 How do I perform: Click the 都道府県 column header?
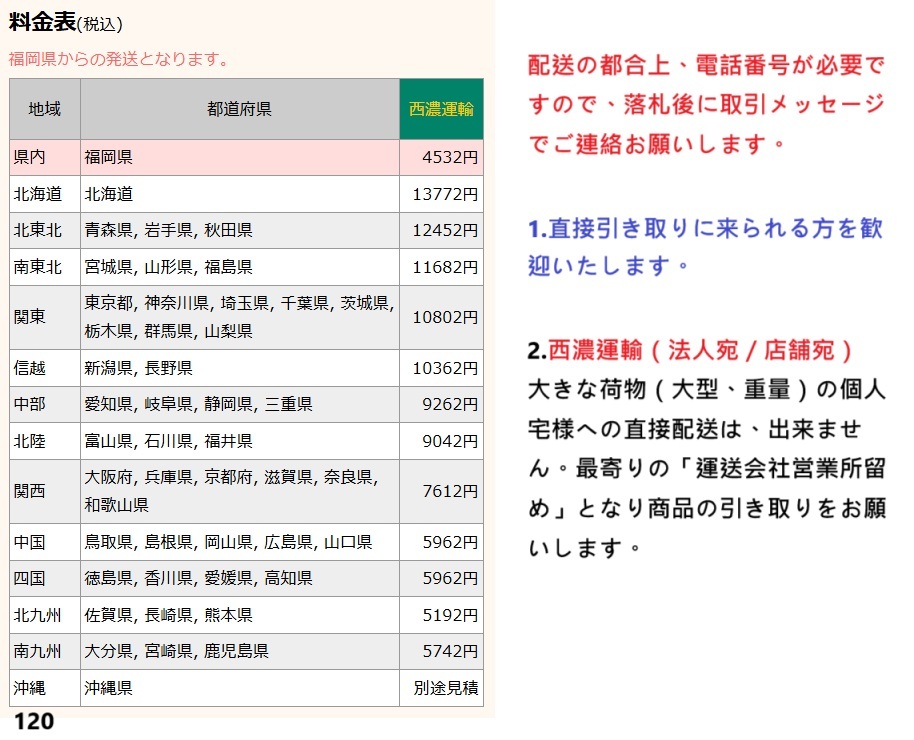238,107
